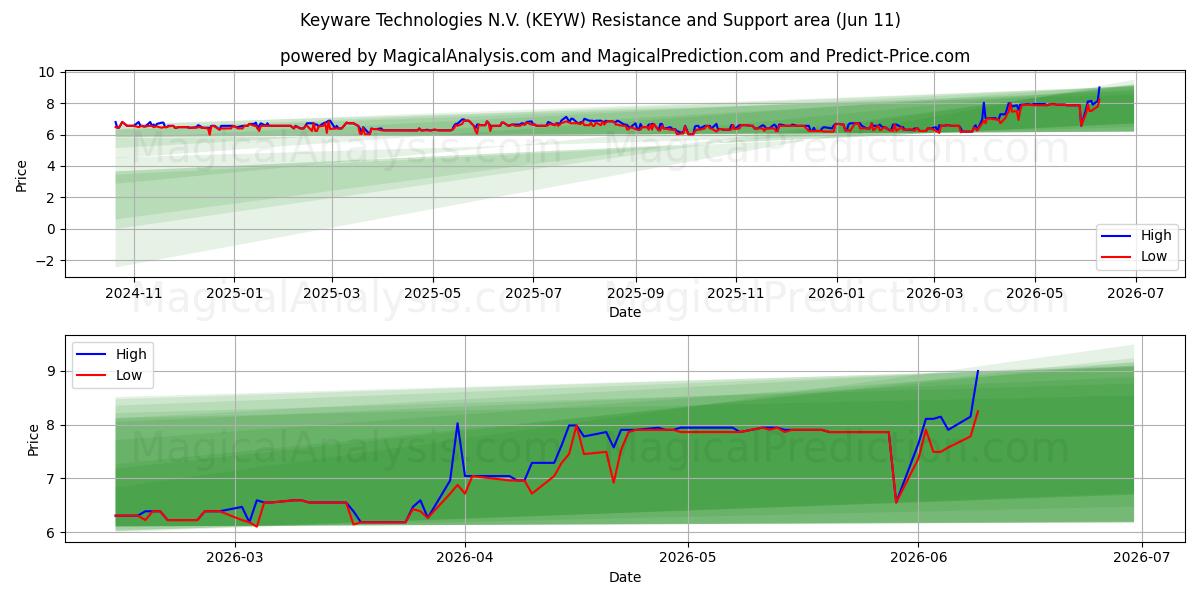The height and width of the screenshot is (600, 1200).
Task: Click the 2025-03 date tick label
Action: coord(331,294)
